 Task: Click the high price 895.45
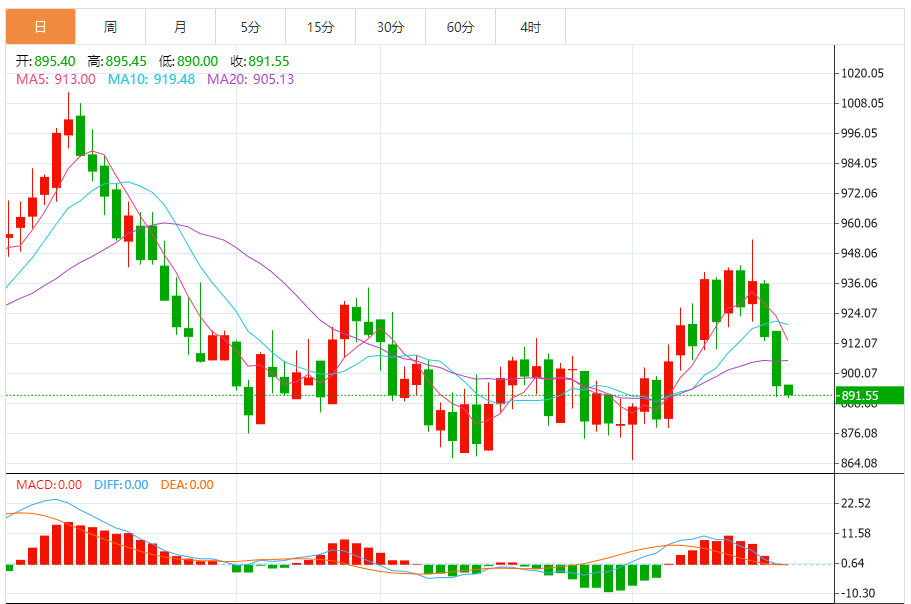click(x=126, y=61)
